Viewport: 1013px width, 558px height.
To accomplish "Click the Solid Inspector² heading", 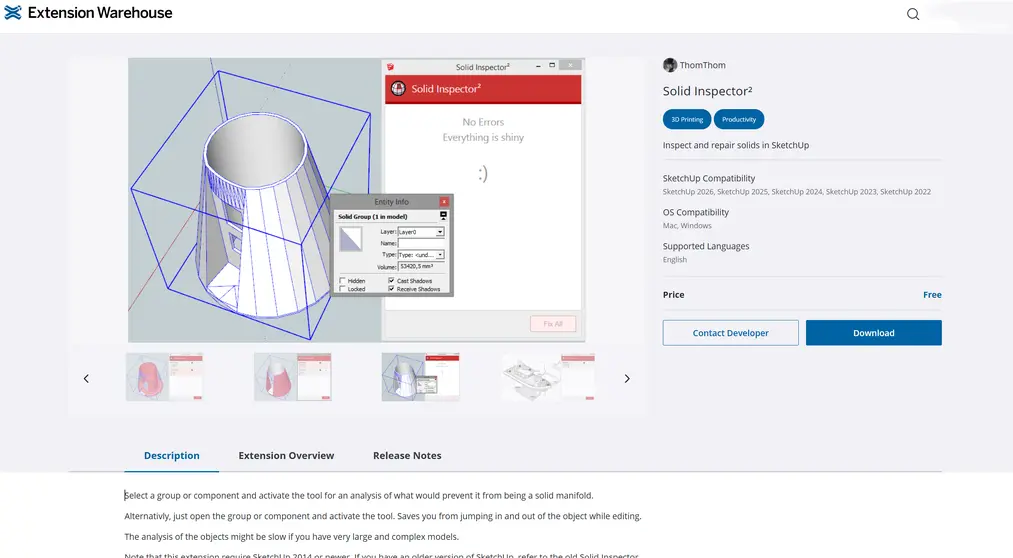I will coord(707,91).
